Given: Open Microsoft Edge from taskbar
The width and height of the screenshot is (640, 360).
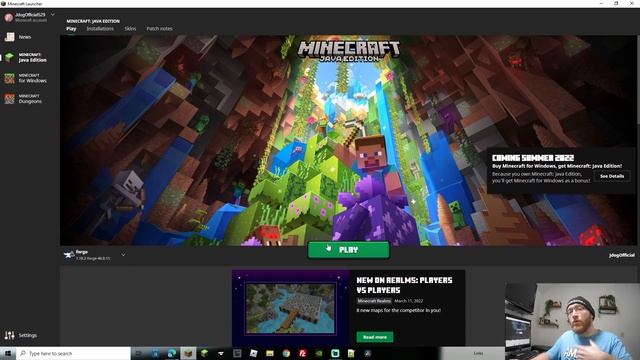Looking at the screenshot, I should (x=172, y=353).
